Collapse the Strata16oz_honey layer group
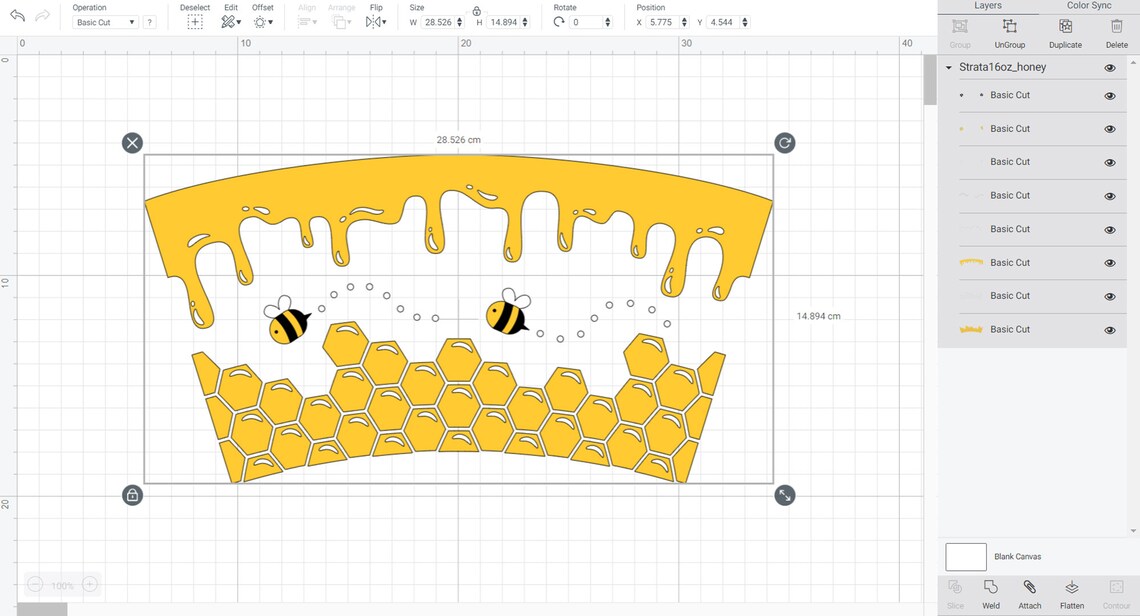Screen dimensions: 1140x616 pos(947,67)
